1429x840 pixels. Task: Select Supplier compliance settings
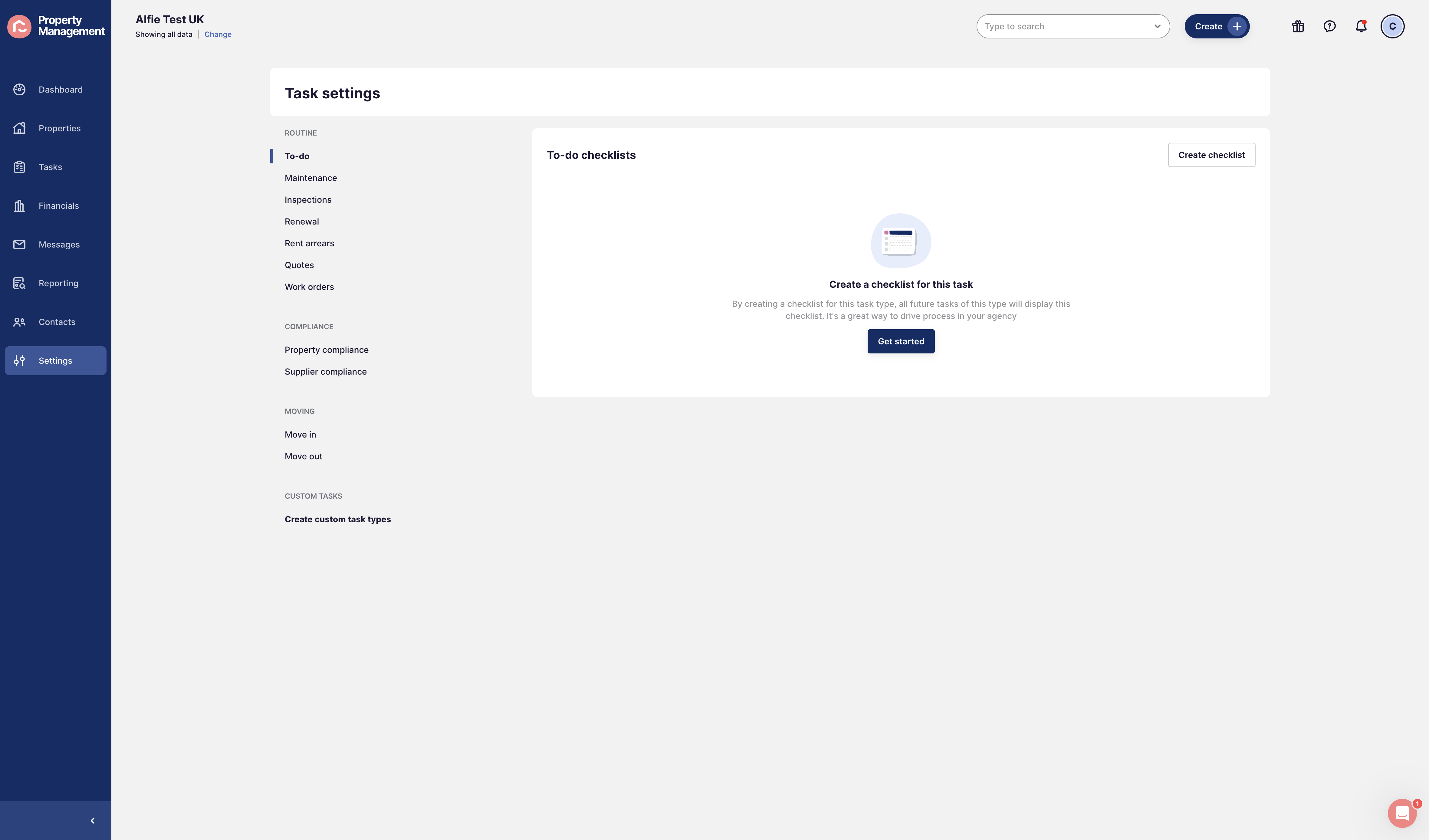(x=326, y=372)
